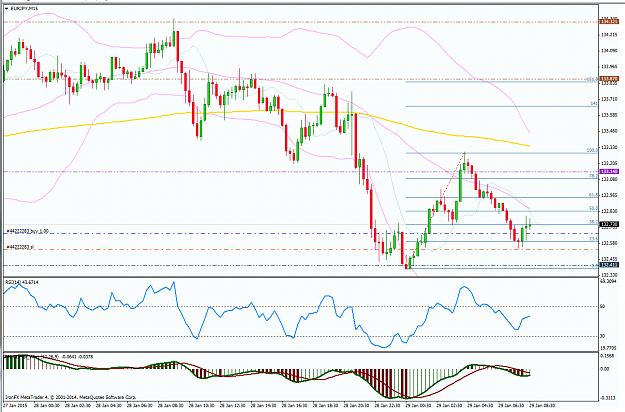The height and width of the screenshot is (412, 625).
Task: Select the Fibonacci 50.0 level label
Action: 593,208
